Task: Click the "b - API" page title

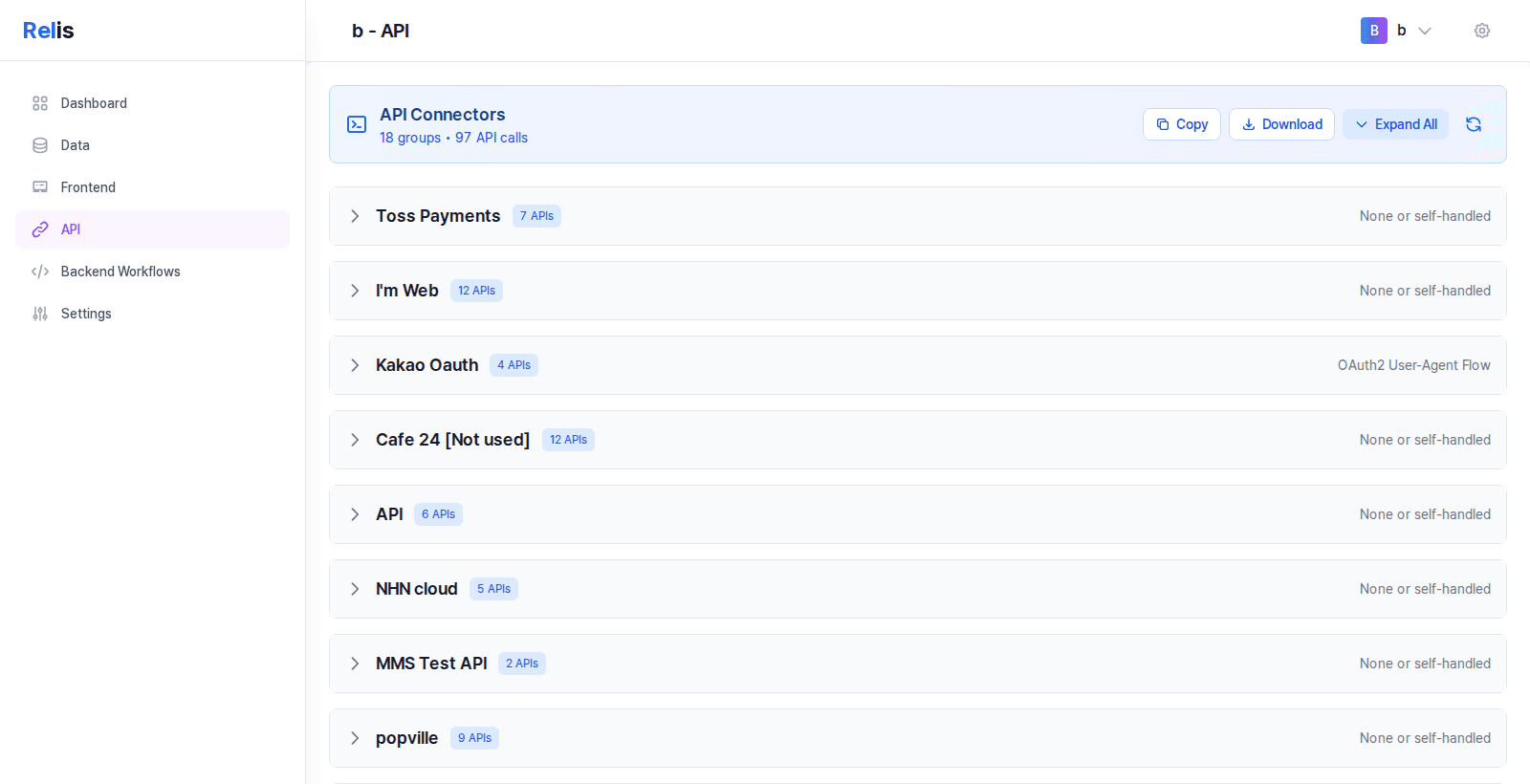Action: click(381, 31)
